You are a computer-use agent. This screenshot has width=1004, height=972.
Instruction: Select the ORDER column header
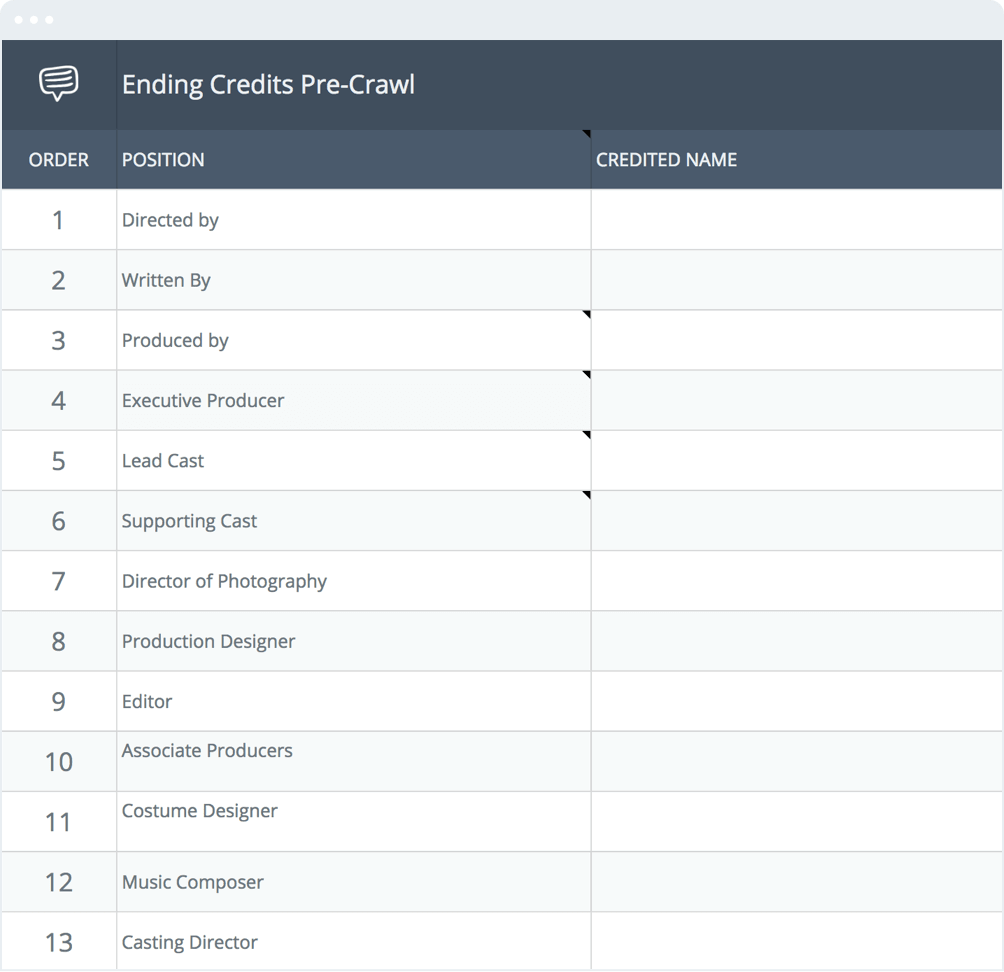click(58, 160)
